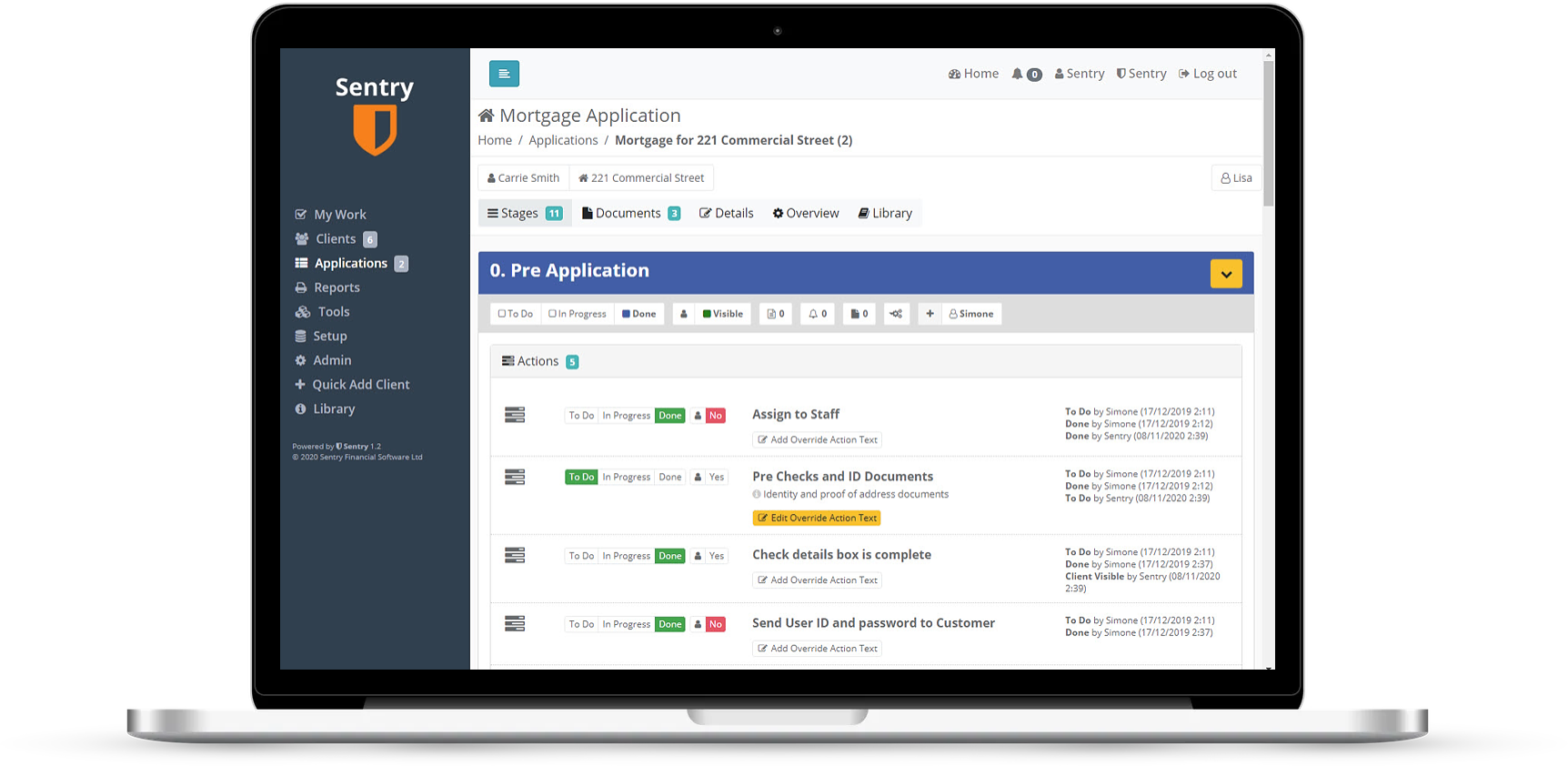Toggle client visibility Yes on Pre Checks row
Viewport: 1568px width, 766px height.
point(717,477)
